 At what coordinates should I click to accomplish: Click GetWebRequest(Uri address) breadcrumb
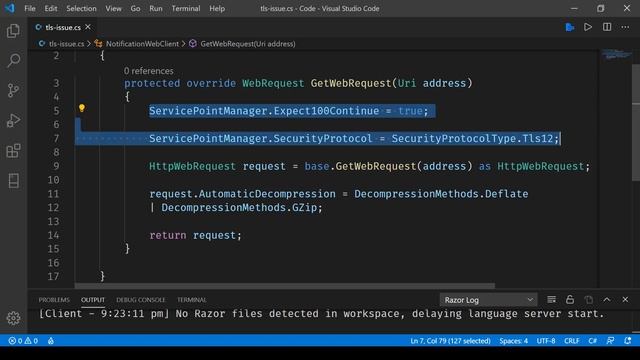248,44
